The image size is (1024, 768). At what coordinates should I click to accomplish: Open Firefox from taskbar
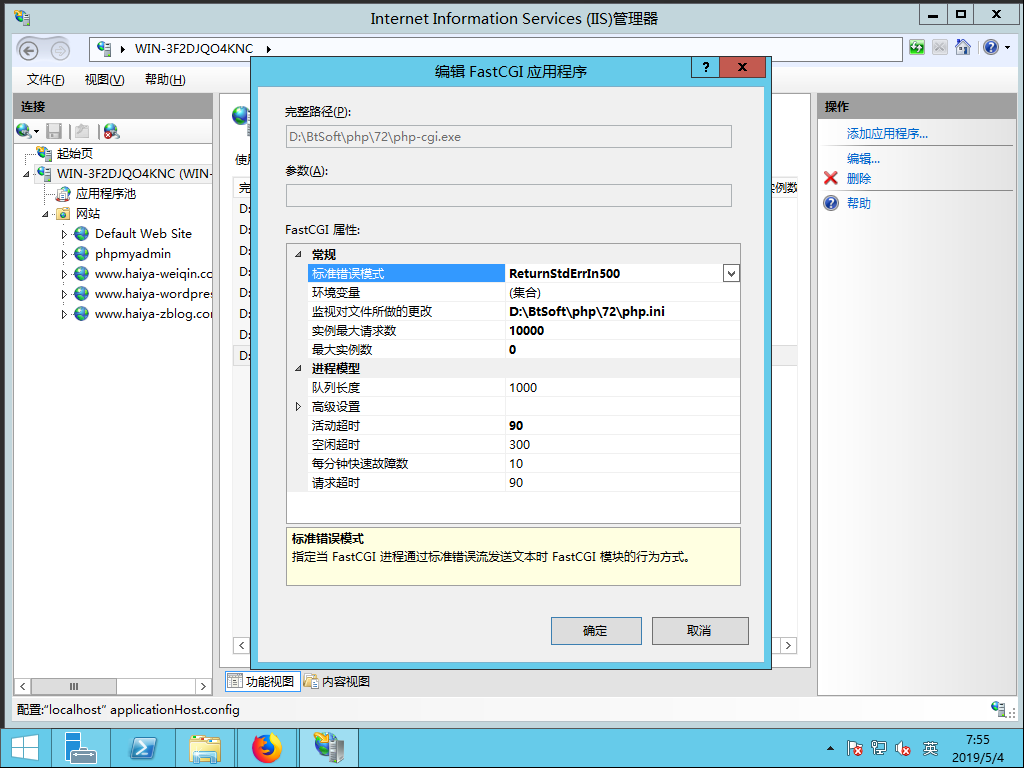[x=267, y=748]
